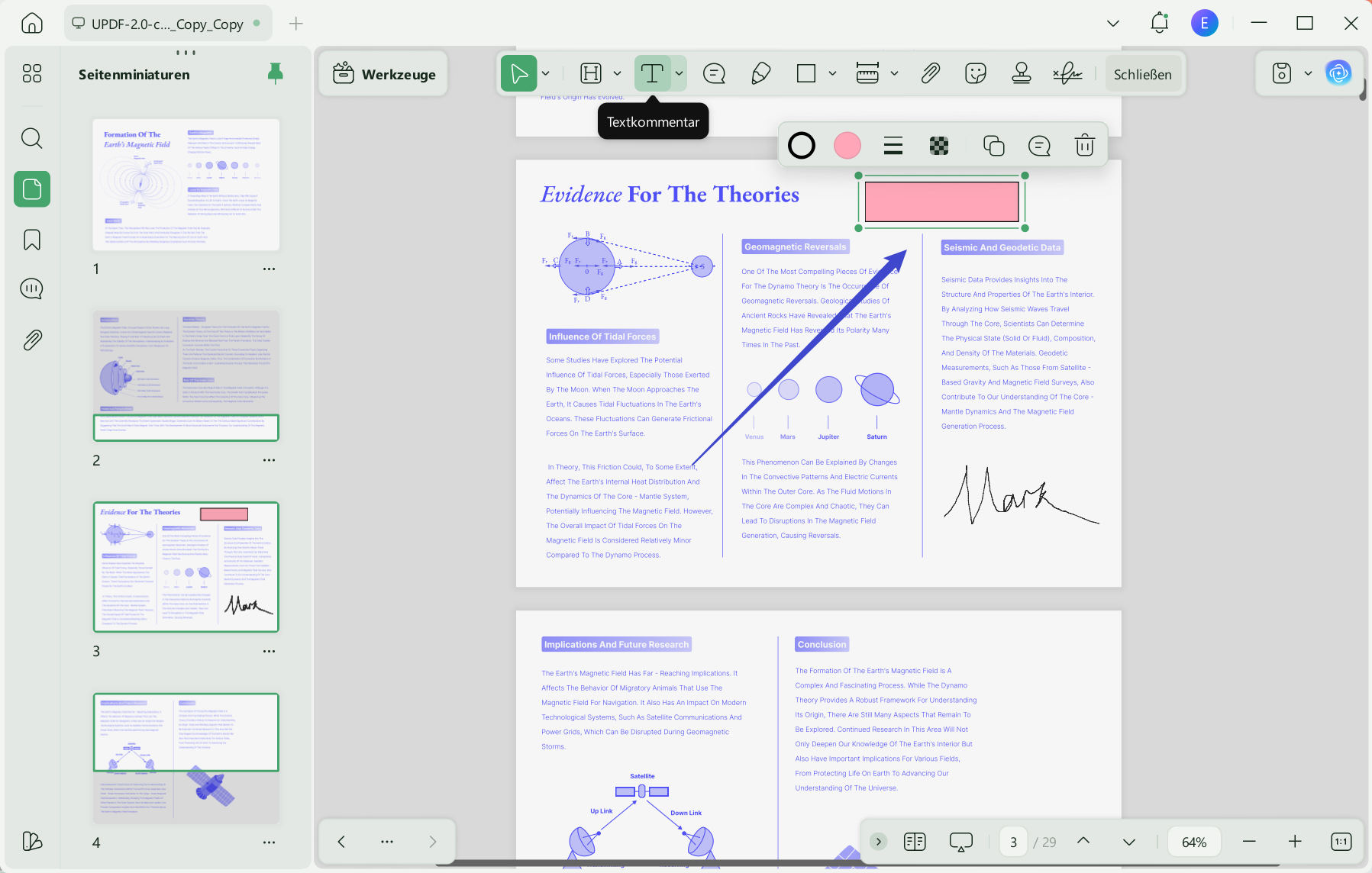The image size is (1372, 873).
Task: Open the notifications bell
Action: pos(1159,23)
